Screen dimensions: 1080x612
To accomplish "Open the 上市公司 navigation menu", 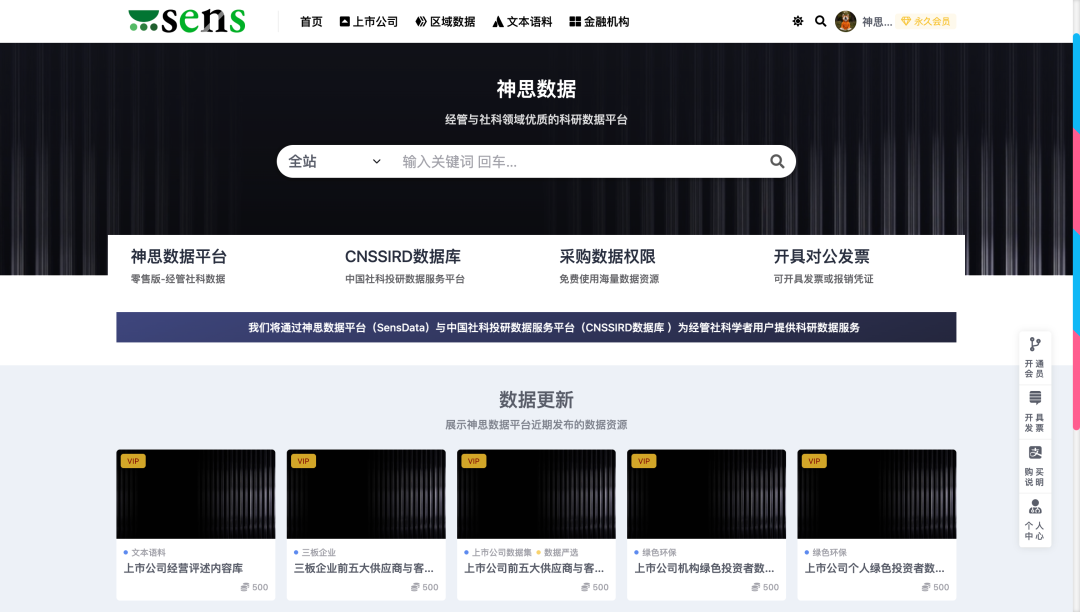I will 368,21.
